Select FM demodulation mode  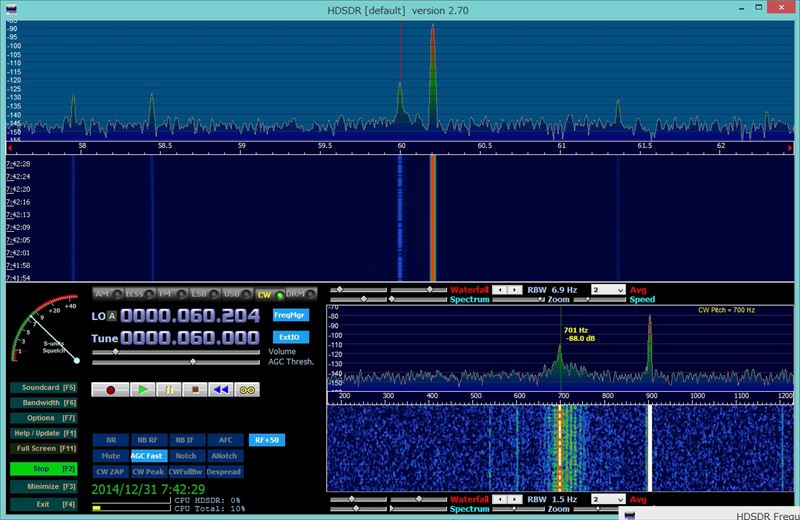(172, 294)
